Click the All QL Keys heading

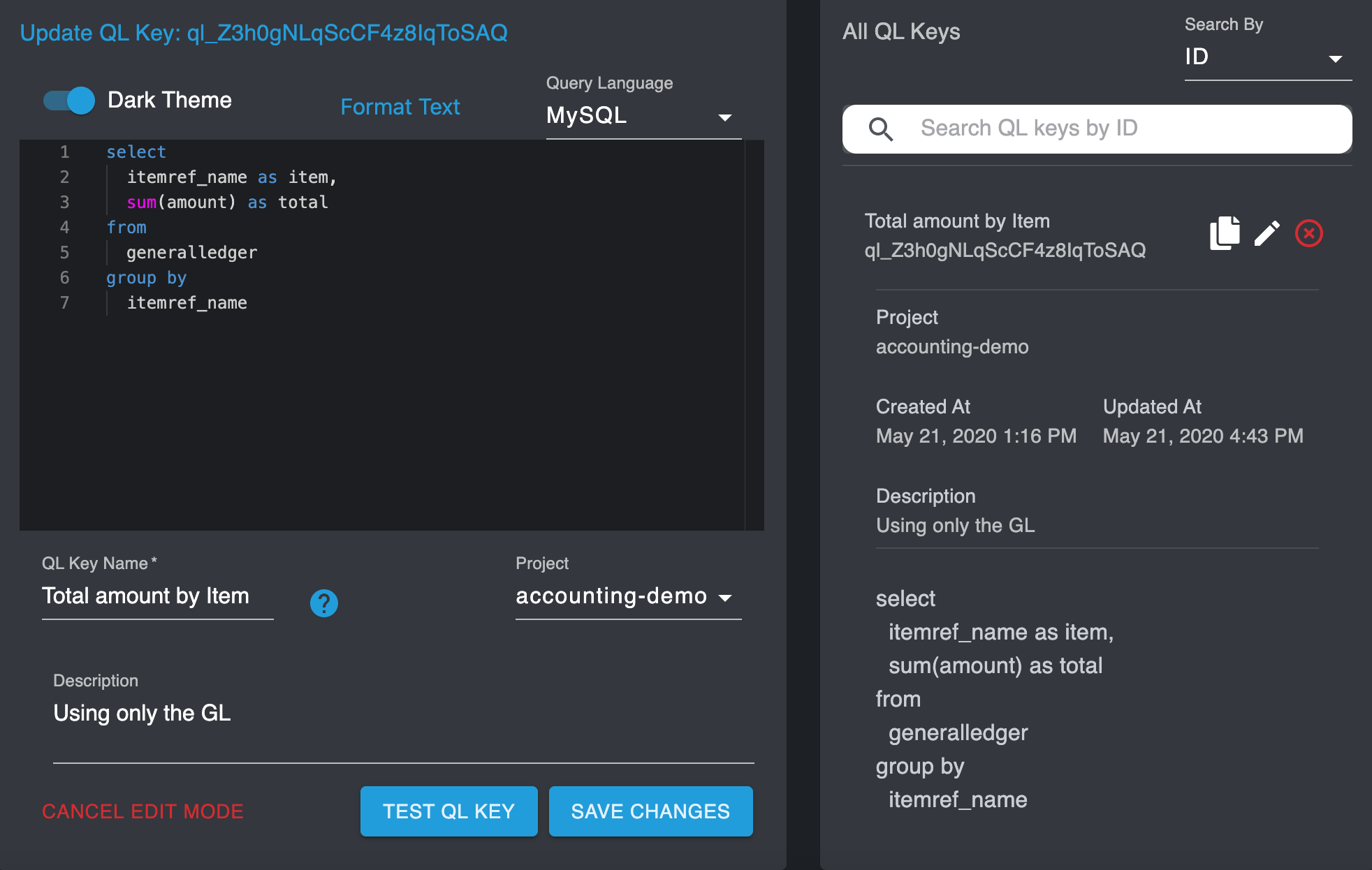901,31
